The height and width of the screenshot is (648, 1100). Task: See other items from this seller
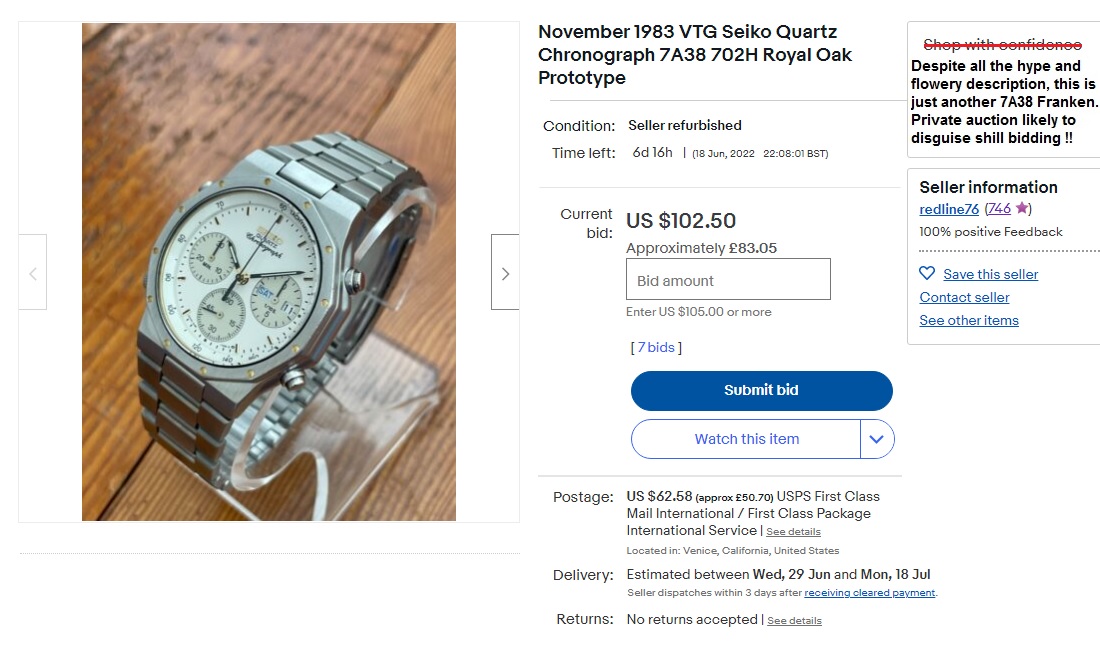tap(968, 320)
